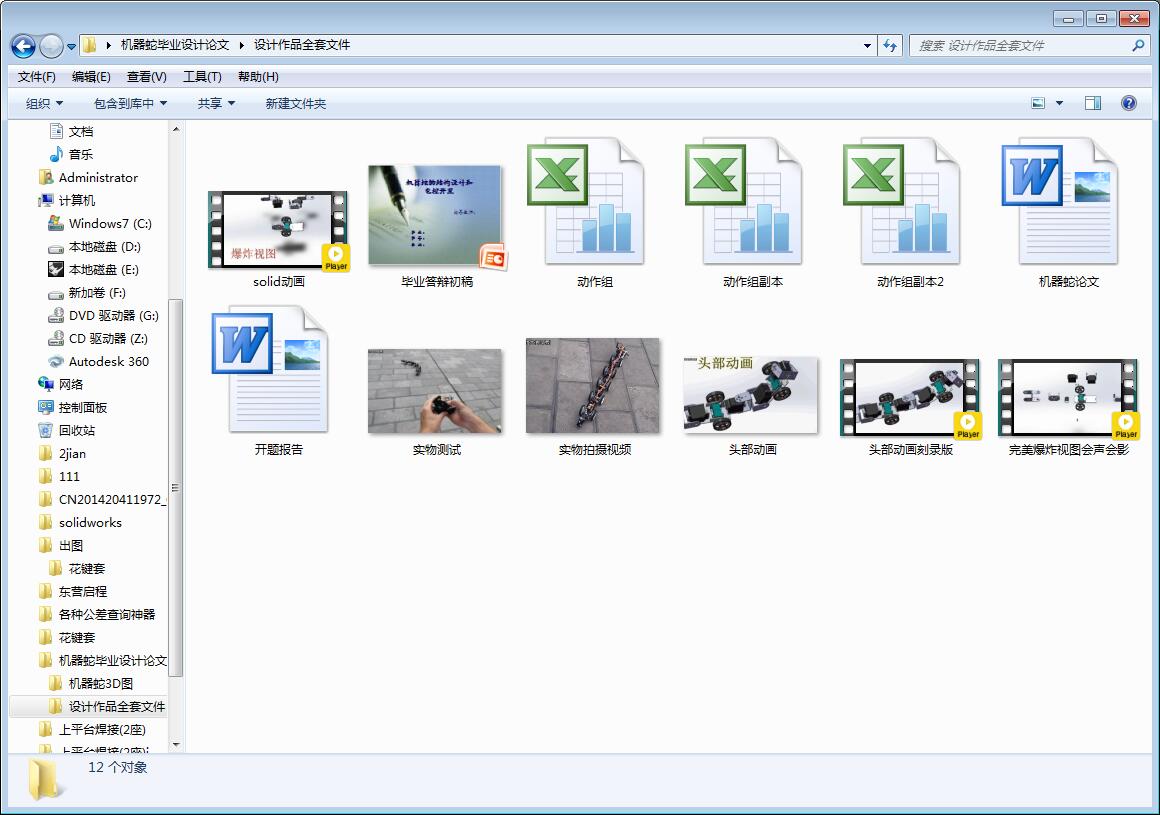The image size is (1160, 815).
Task: Click the search magnifier icon
Action: (1138, 46)
